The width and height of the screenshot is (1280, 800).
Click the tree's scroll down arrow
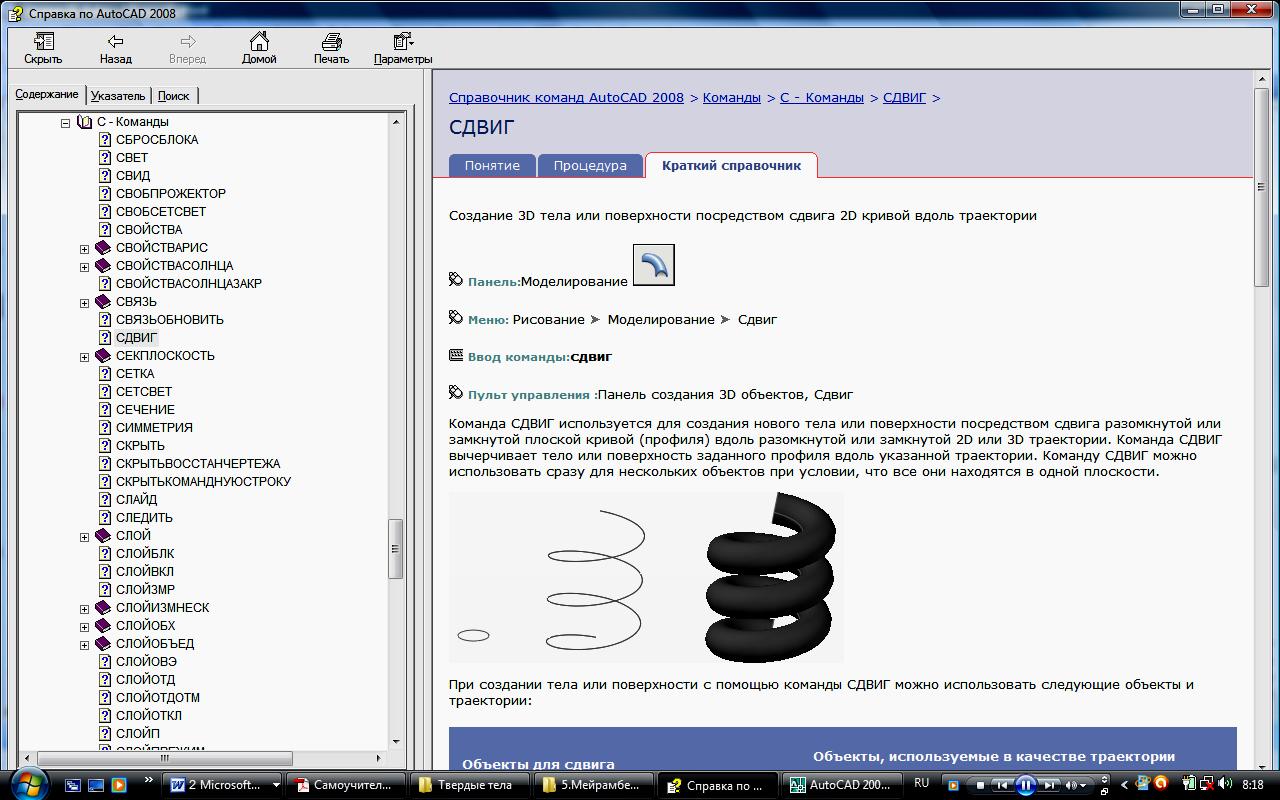(396, 742)
